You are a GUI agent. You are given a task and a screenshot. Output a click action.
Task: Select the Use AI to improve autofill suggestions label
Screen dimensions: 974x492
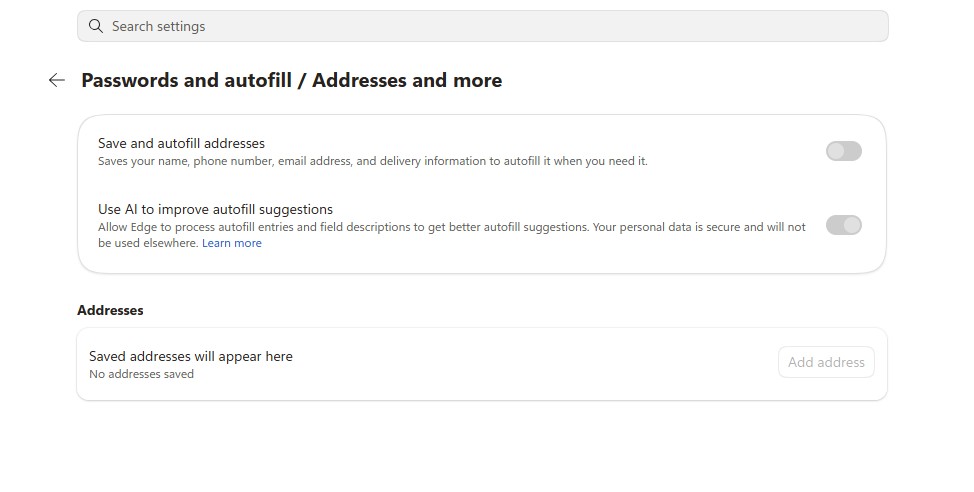pyautogui.click(x=216, y=209)
